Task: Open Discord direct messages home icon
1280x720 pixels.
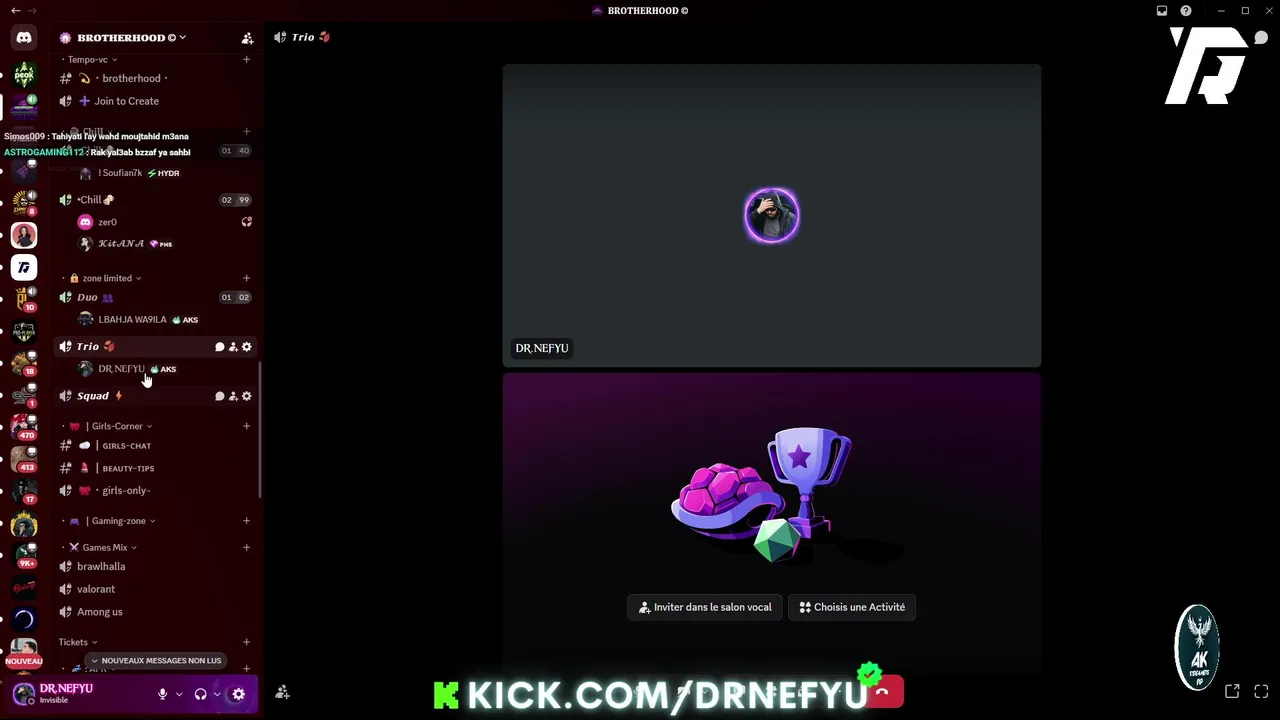Action: [x=24, y=37]
